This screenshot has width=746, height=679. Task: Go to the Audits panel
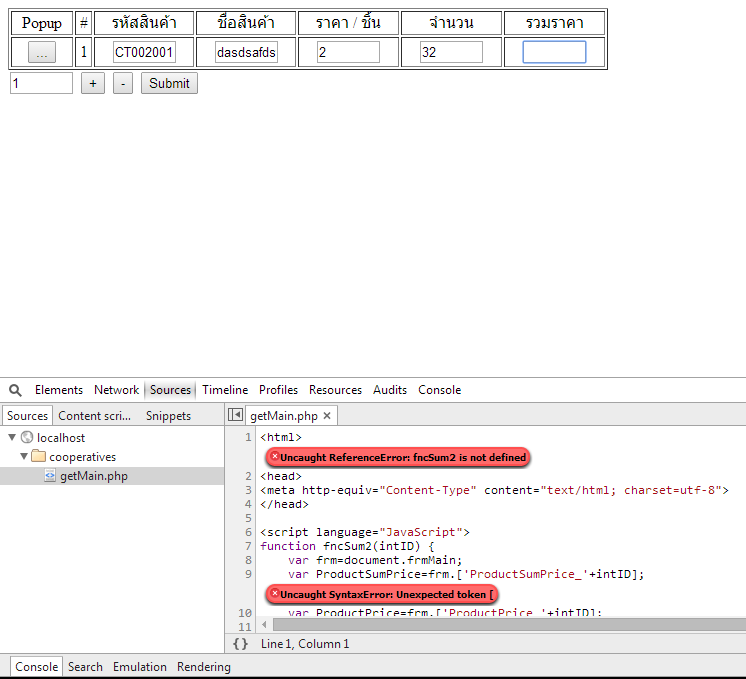(390, 390)
